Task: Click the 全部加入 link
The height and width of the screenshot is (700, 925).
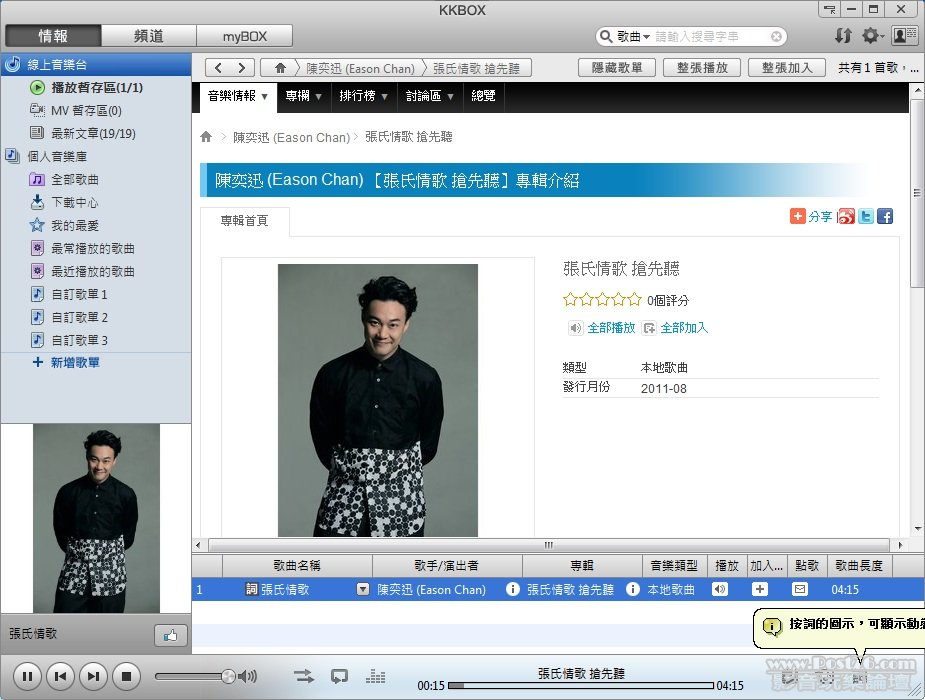Action: click(x=684, y=328)
